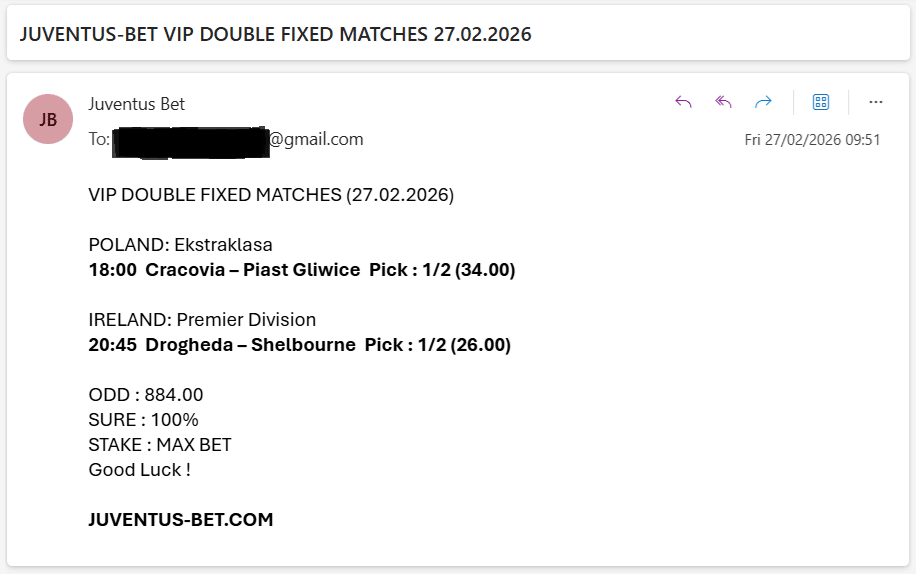This screenshot has width=918, height=574.
Task: Forward this email using the arrow icon
Action: (x=764, y=102)
